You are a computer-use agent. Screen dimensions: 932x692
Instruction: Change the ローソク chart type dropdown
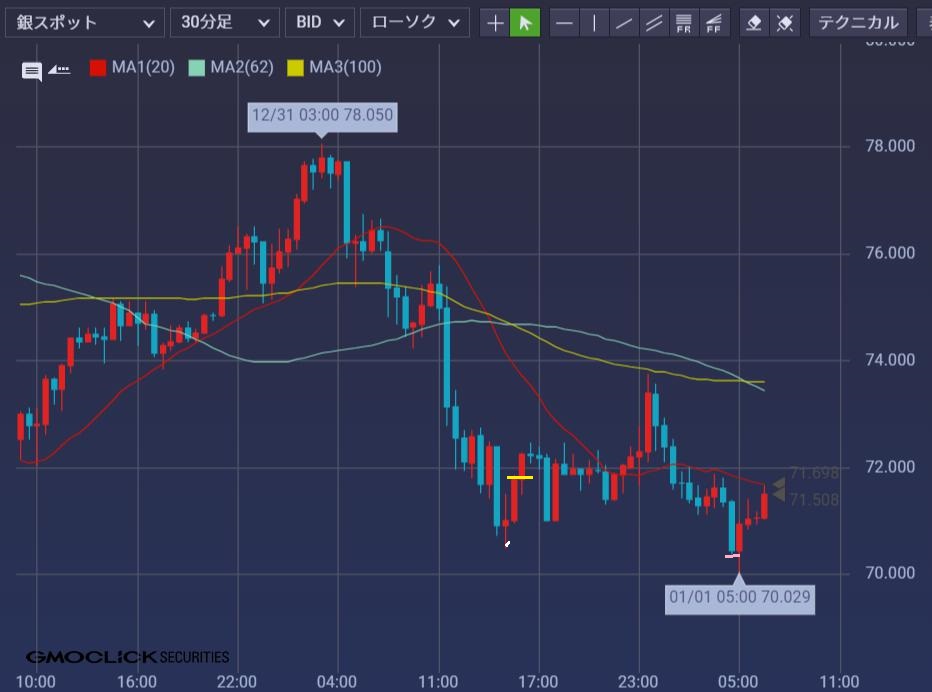414,23
